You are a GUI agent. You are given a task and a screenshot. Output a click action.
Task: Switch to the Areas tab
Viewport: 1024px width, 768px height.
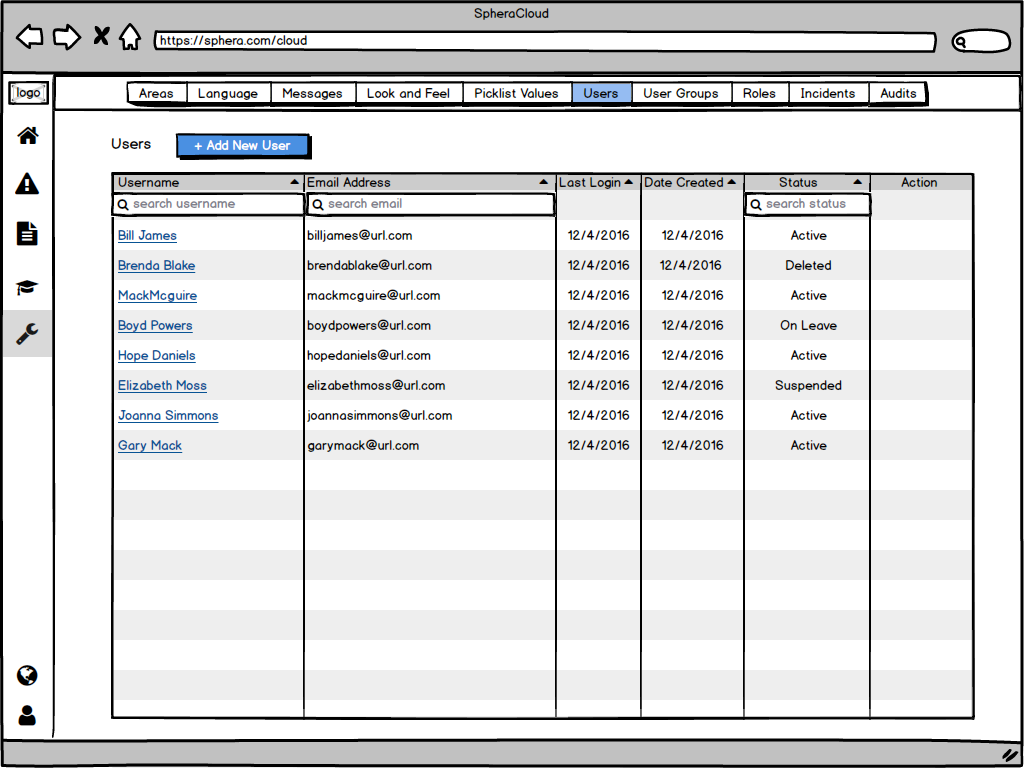coord(157,93)
